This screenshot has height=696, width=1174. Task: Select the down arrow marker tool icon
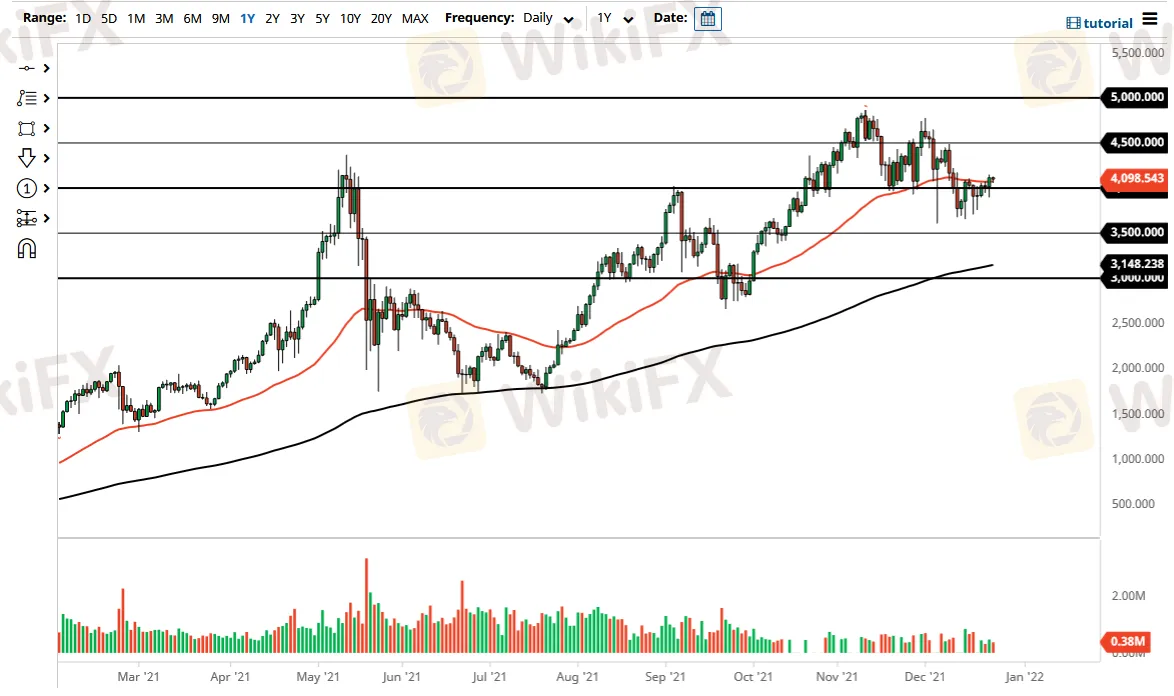[x=26, y=158]
